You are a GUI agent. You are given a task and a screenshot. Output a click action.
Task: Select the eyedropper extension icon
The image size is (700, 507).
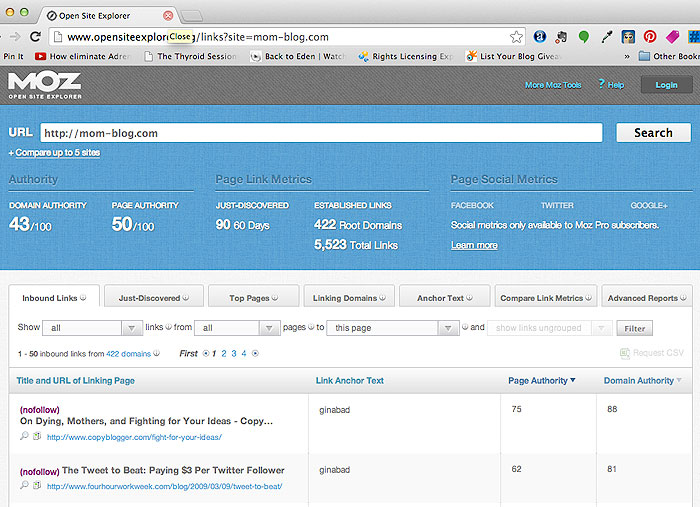(606, 37)
